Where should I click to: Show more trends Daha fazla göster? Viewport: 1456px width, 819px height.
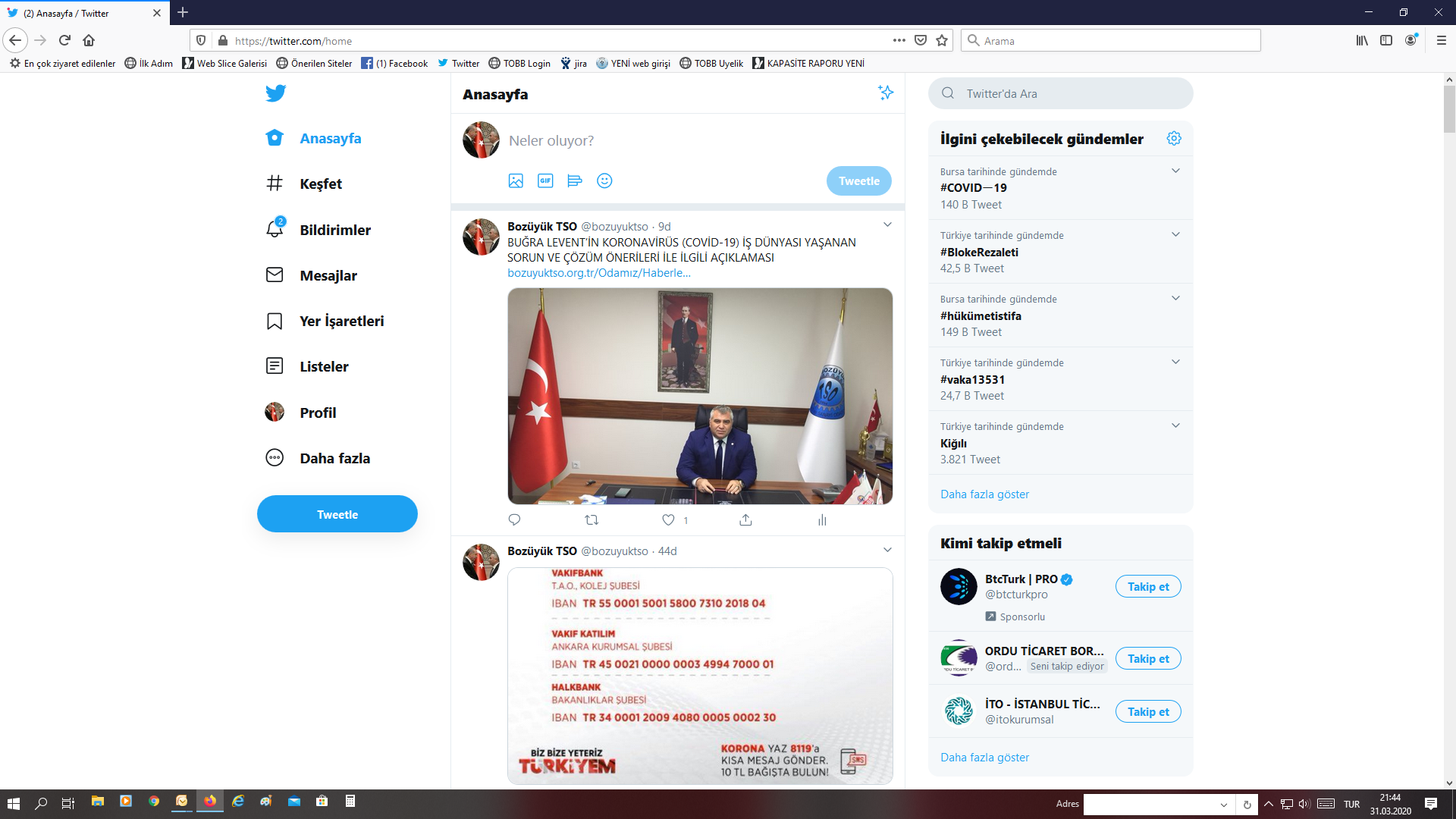[x=984, y=494]
